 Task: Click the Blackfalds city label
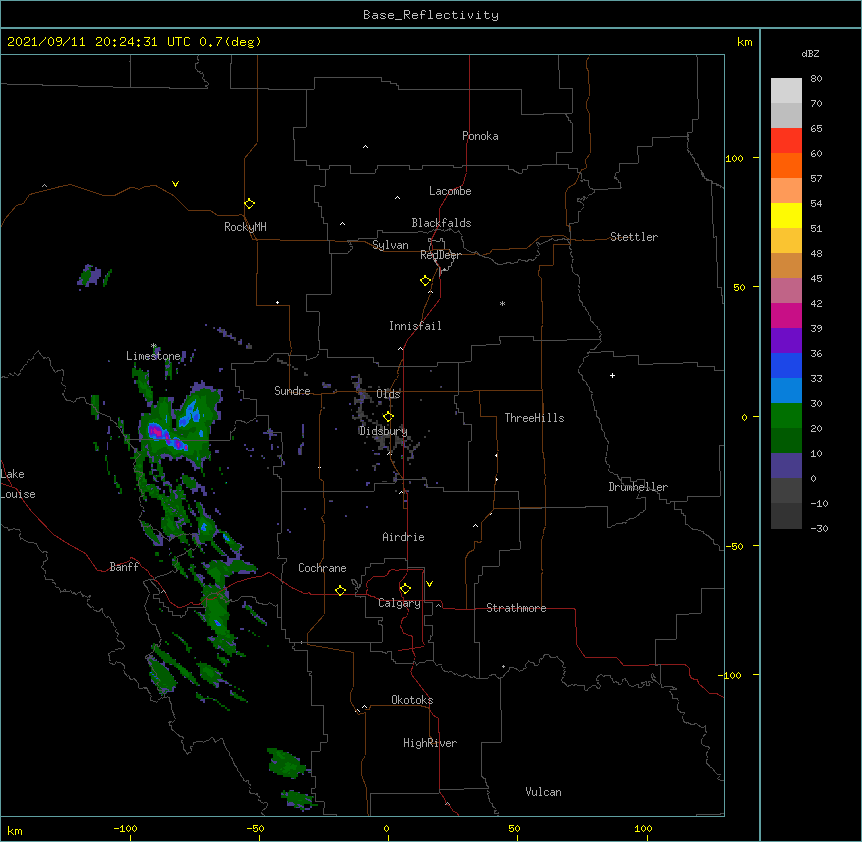[441, 223]
